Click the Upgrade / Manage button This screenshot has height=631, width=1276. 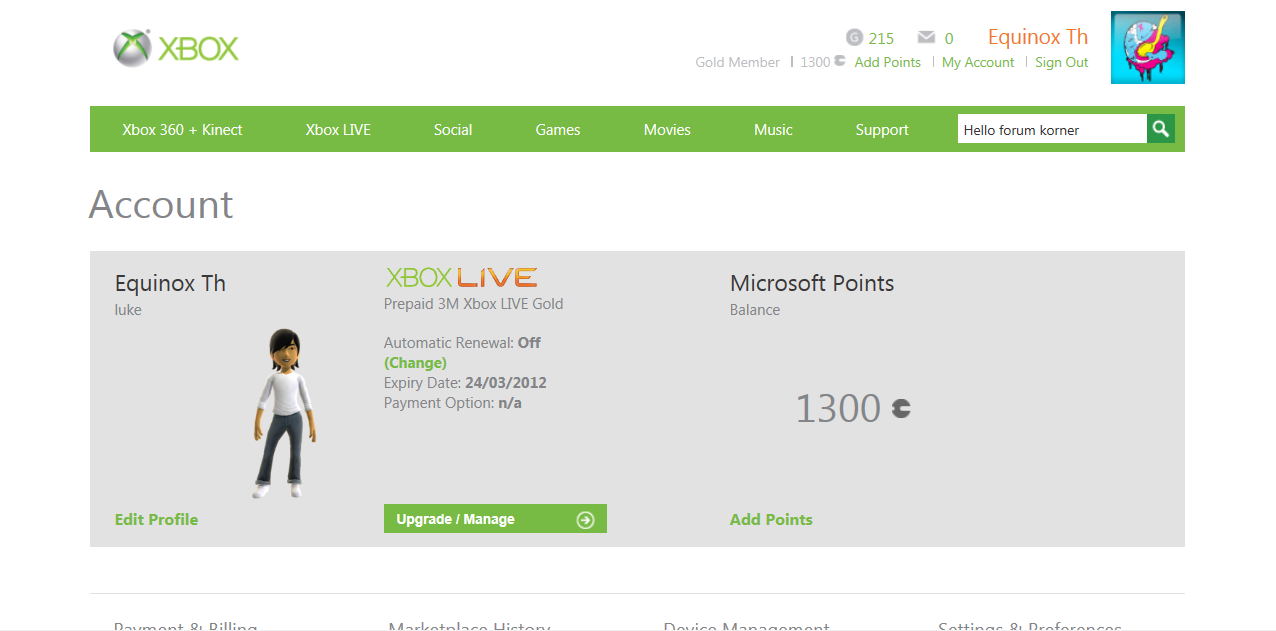pos(495,519)
